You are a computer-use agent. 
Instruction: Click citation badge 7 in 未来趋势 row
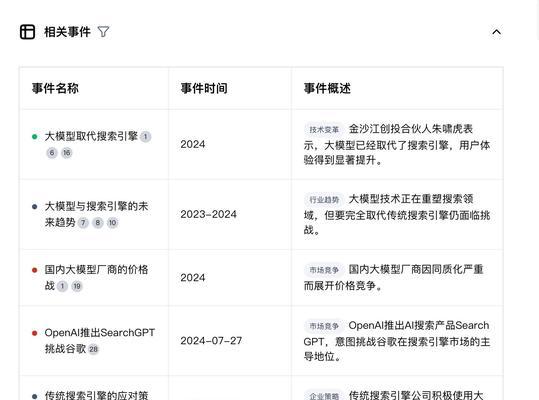83,223
